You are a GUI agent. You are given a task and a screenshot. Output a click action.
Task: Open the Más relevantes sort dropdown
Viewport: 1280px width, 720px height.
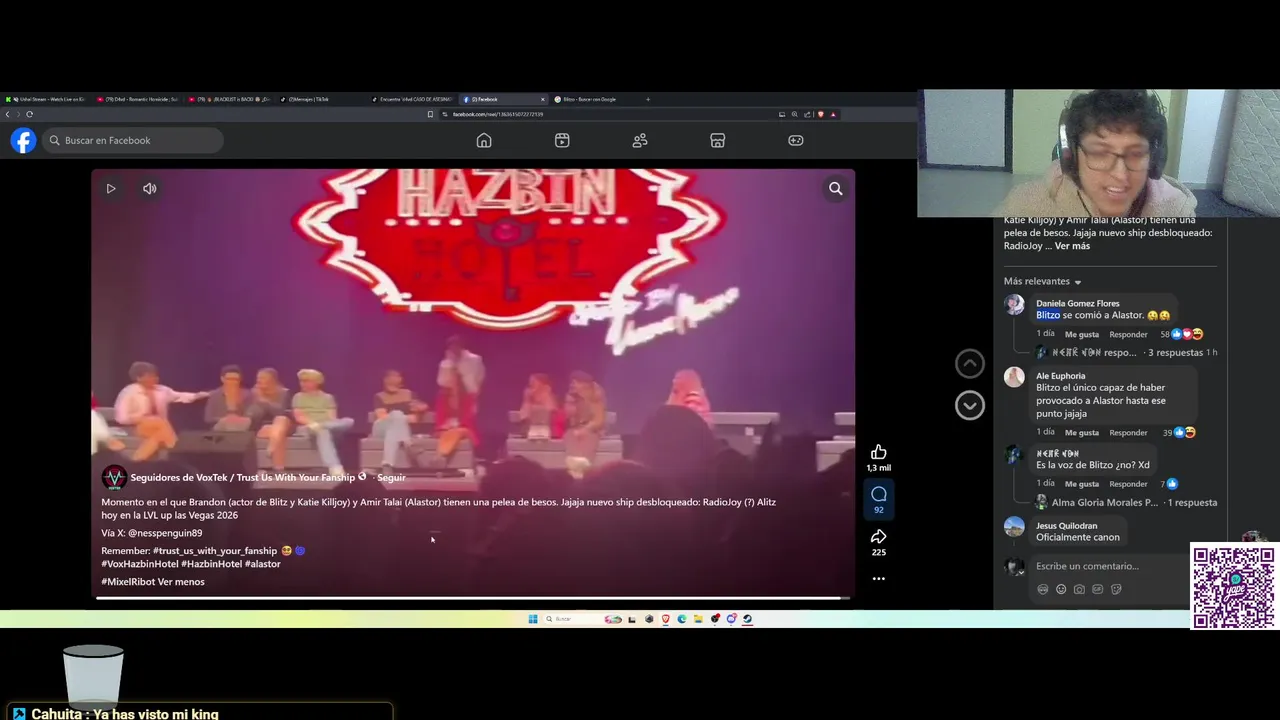(x=1043, y=282)
